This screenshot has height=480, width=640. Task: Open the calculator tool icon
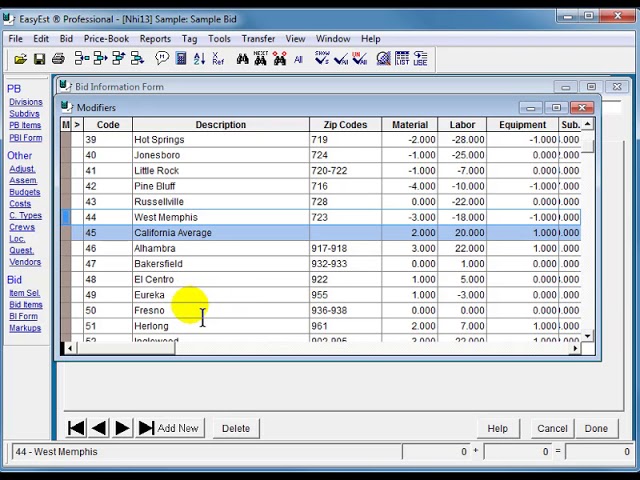click(x=180, y=59)
